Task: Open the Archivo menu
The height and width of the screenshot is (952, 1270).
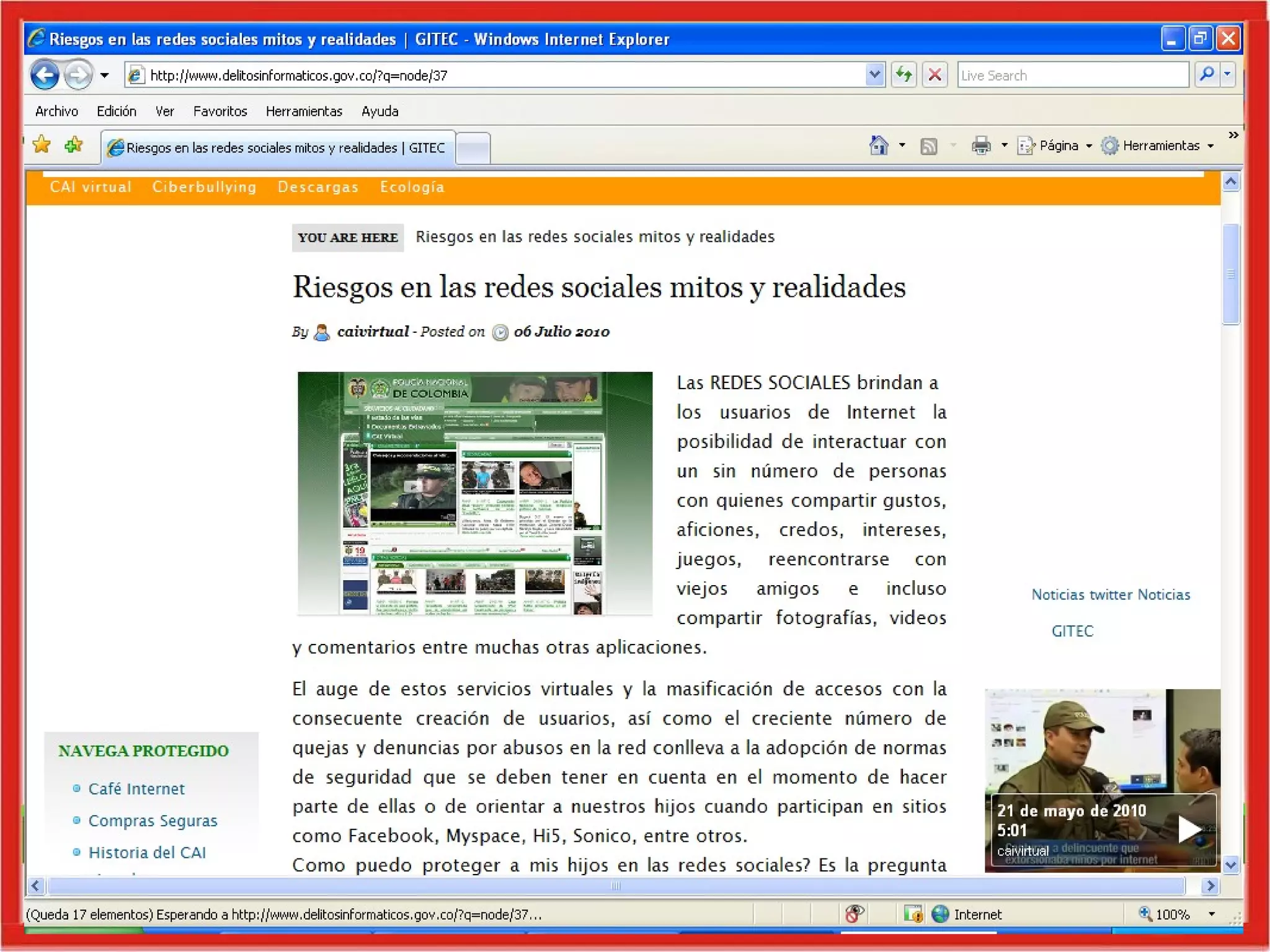Action: 56,112
